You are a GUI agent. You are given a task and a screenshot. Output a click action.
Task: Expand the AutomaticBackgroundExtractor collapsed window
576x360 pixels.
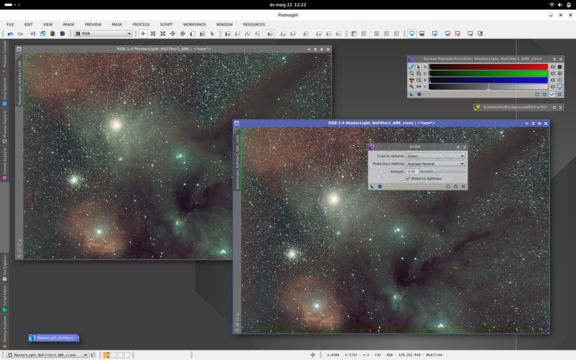point(554,107)
